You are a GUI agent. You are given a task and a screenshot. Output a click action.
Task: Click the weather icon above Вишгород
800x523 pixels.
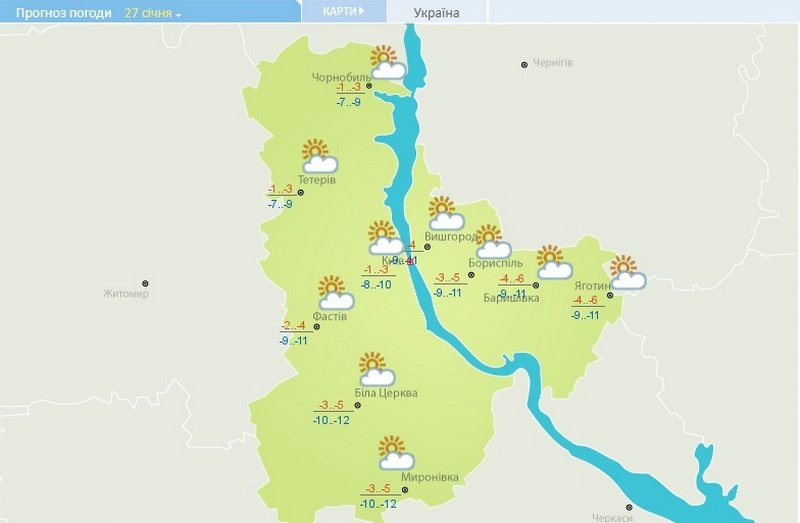tap(446, 213)
